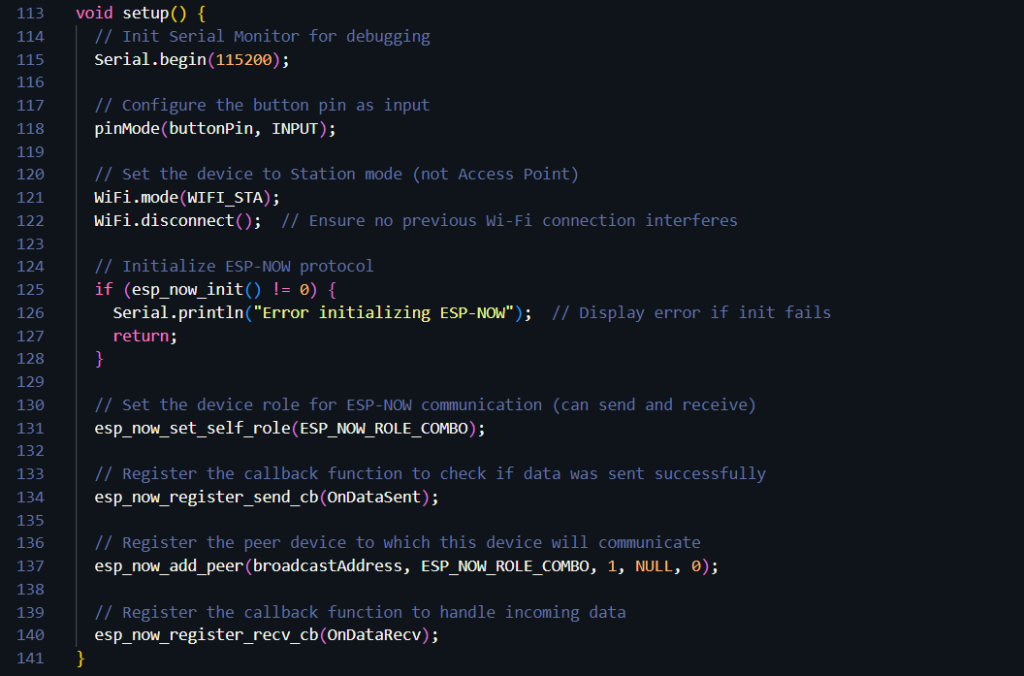The image size is (1024, 676).
Task: Click the return keyword
Action: click(x=141, y=335)
